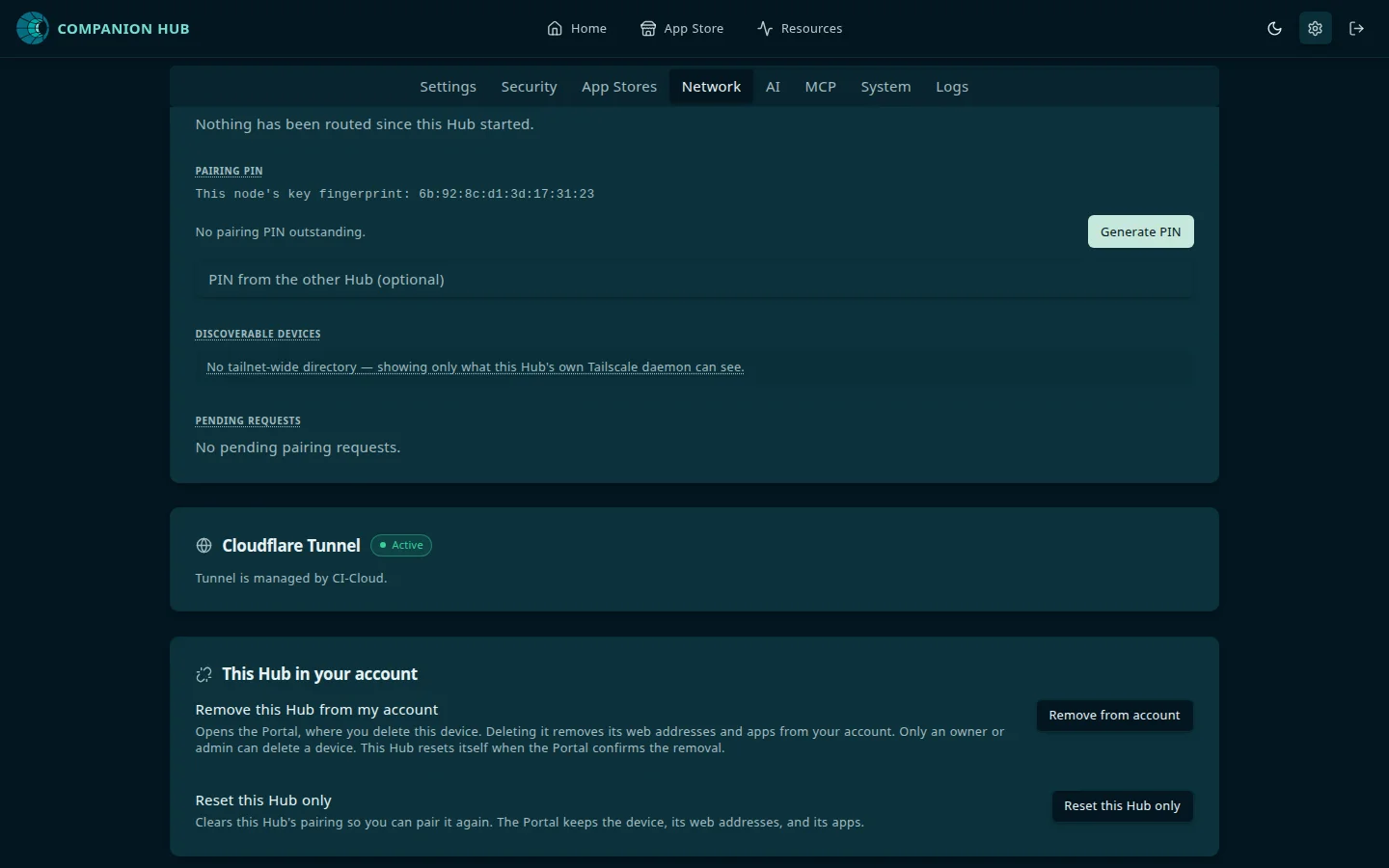View the Logs tab
The image size is (1389, 868).
pos(952,87)
